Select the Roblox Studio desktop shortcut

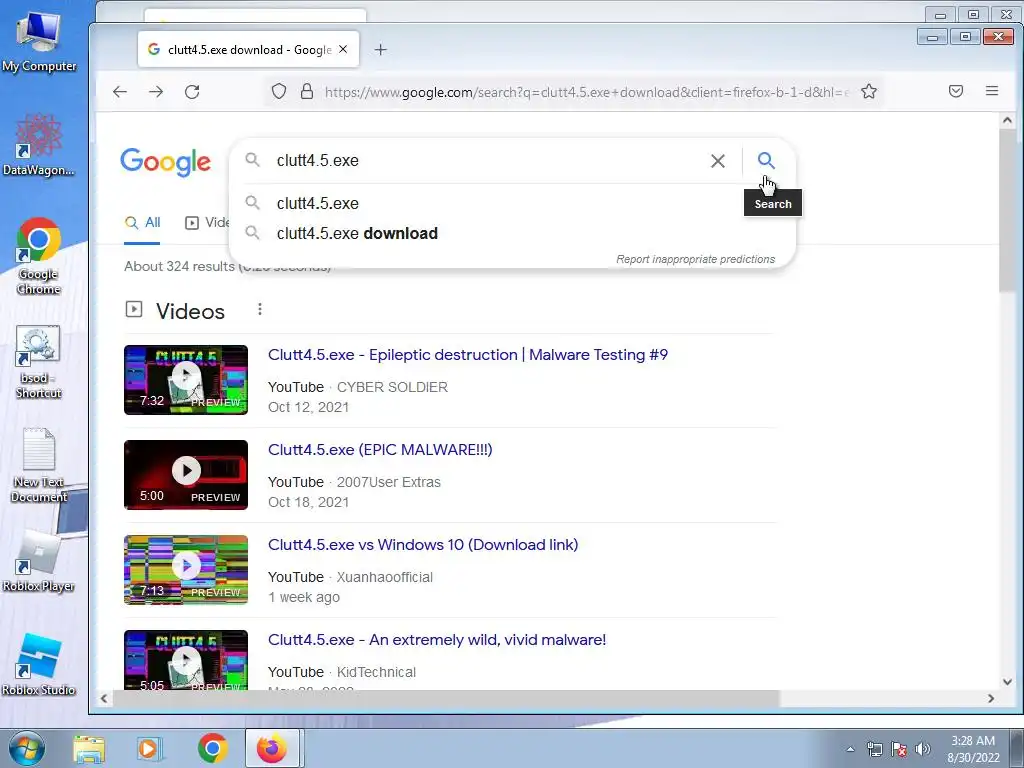[39, 665]
